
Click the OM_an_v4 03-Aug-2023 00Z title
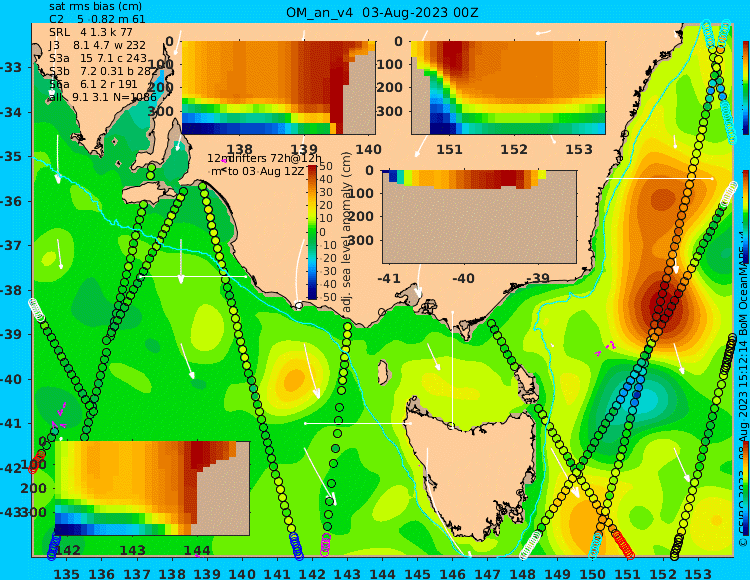(x=382, y=12)
